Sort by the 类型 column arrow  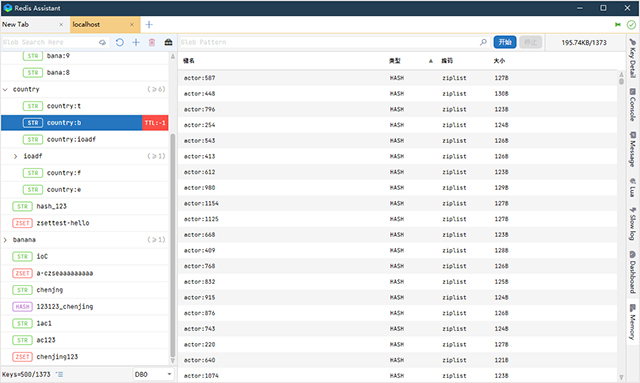click(x=431, y=61)
